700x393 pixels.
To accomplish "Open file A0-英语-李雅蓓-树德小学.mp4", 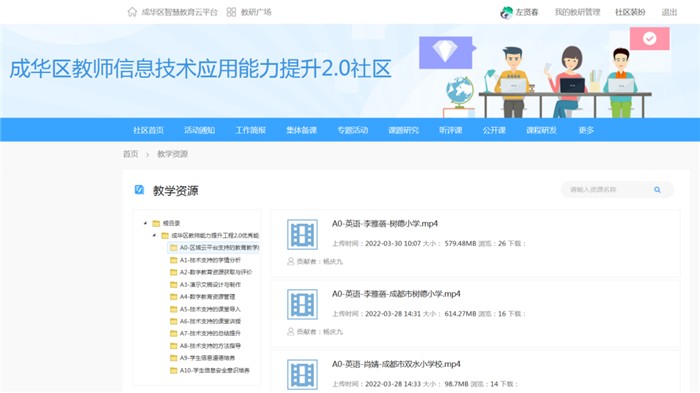I will pyautogui.click(x=385, y=224).
